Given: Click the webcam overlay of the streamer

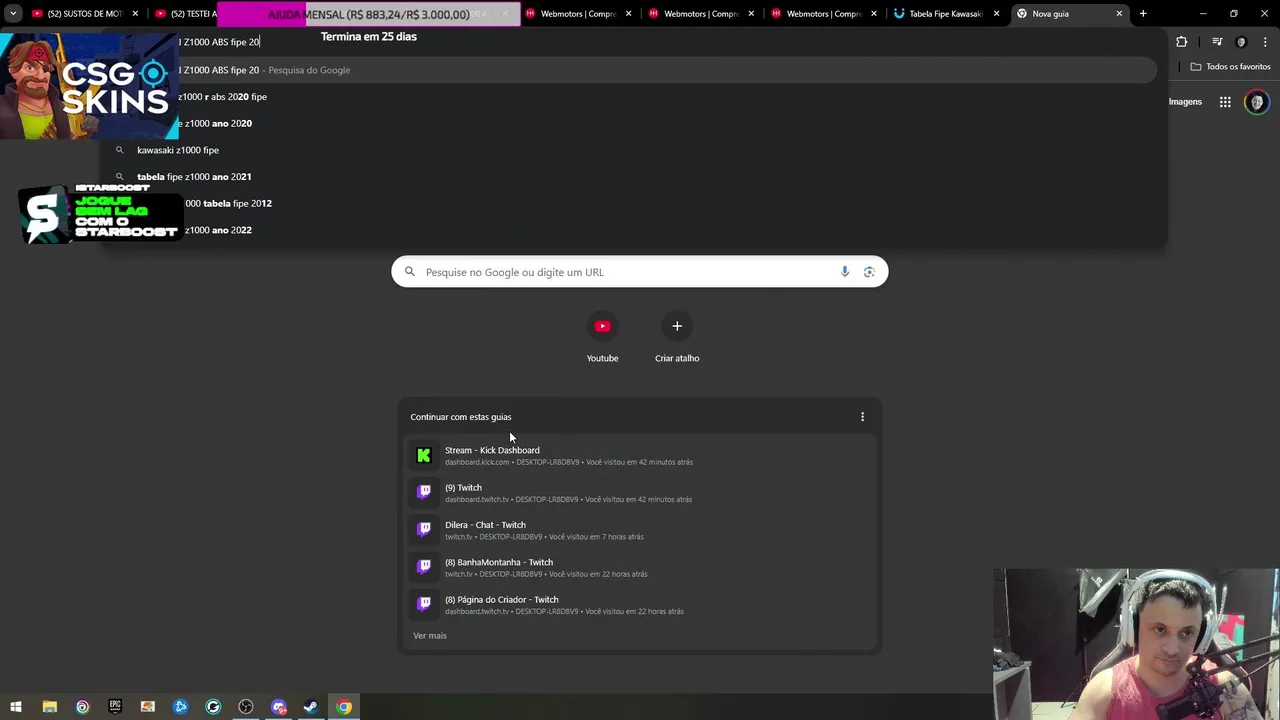Looking at the screenshot, I should click(x=1136, y=644).
